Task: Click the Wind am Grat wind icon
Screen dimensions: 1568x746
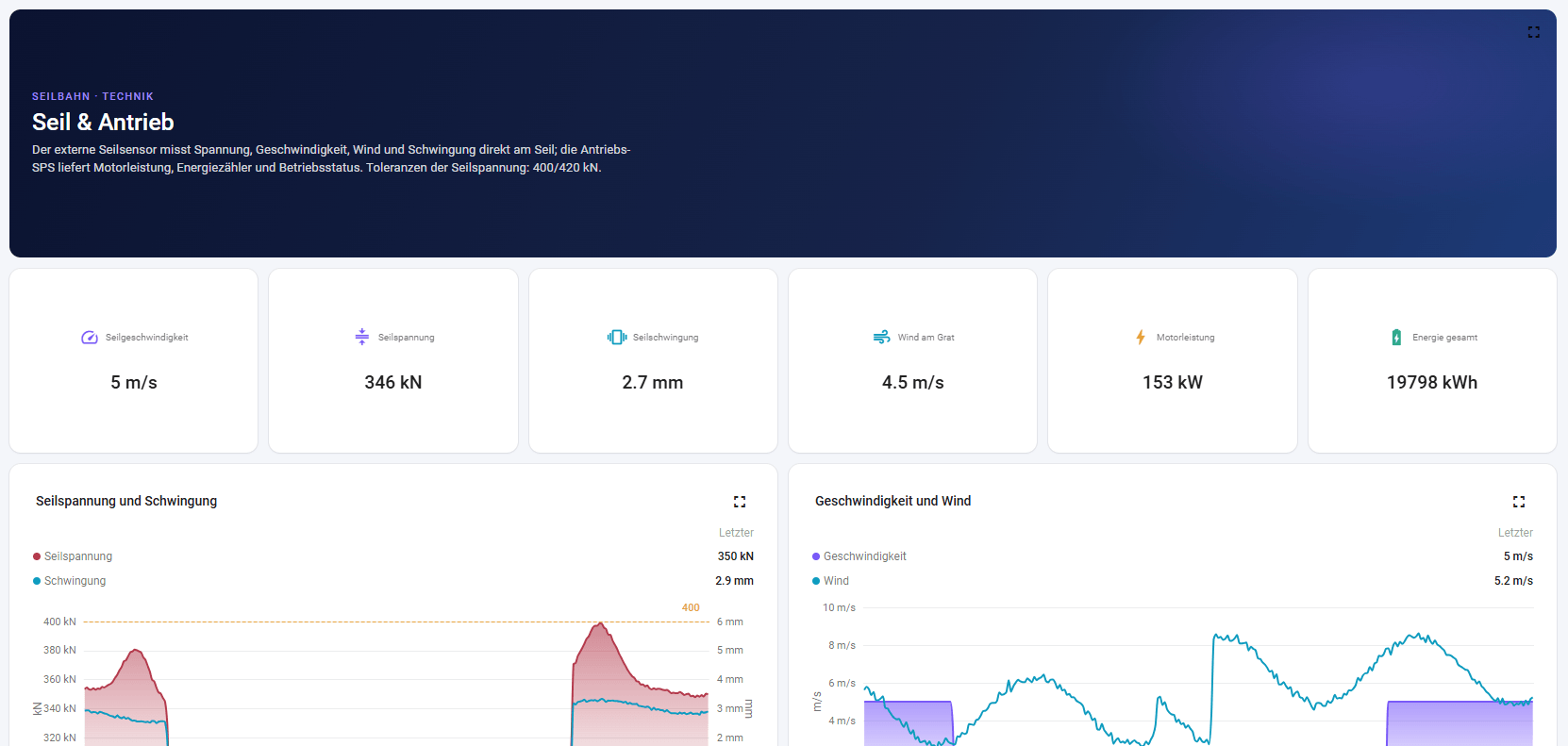Action: coord(882,338)
